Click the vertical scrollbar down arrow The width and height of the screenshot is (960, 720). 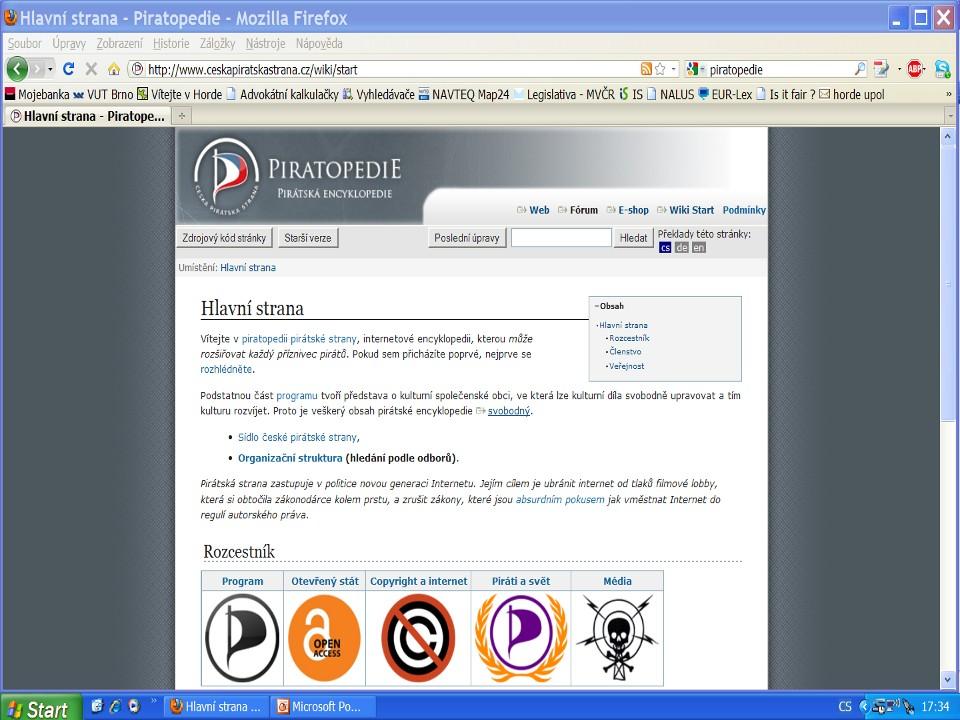[947, 680]
